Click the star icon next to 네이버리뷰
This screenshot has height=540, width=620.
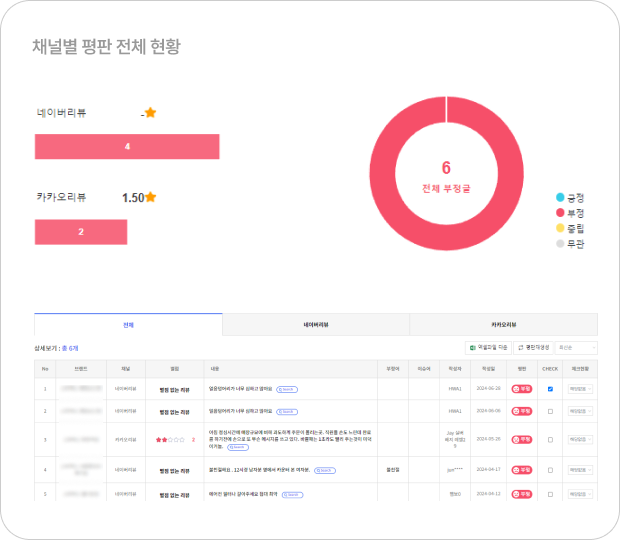coord(150,113)
